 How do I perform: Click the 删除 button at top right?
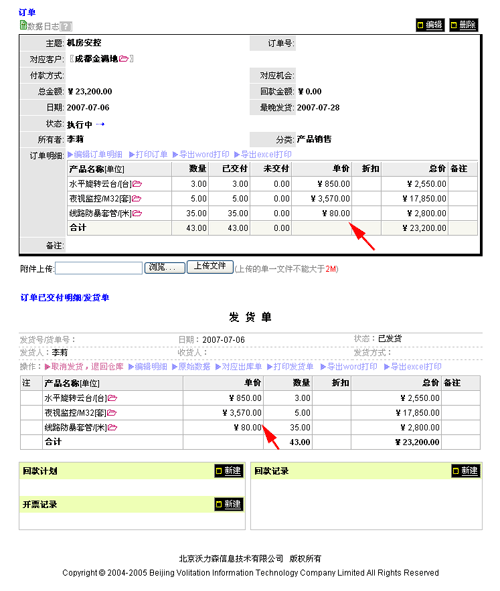463,25
